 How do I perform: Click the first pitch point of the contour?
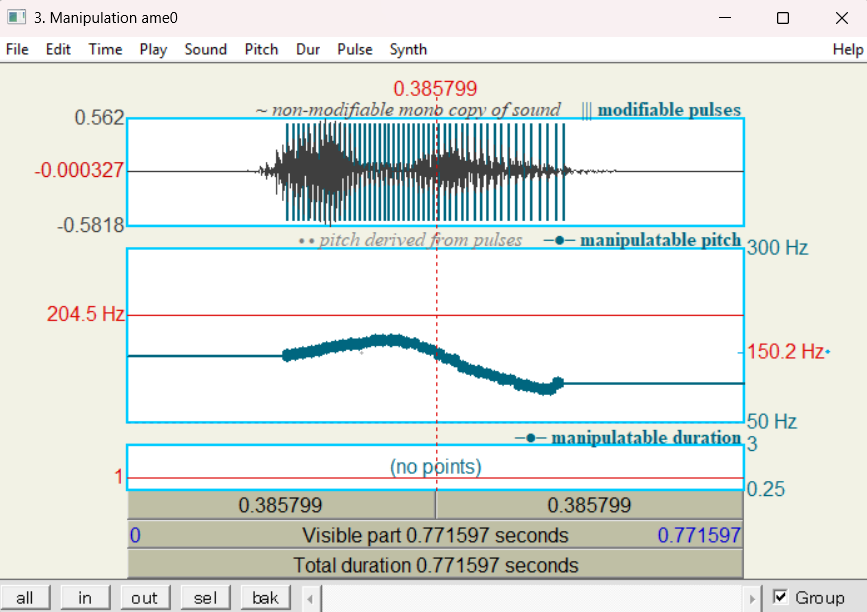point(286,355)
